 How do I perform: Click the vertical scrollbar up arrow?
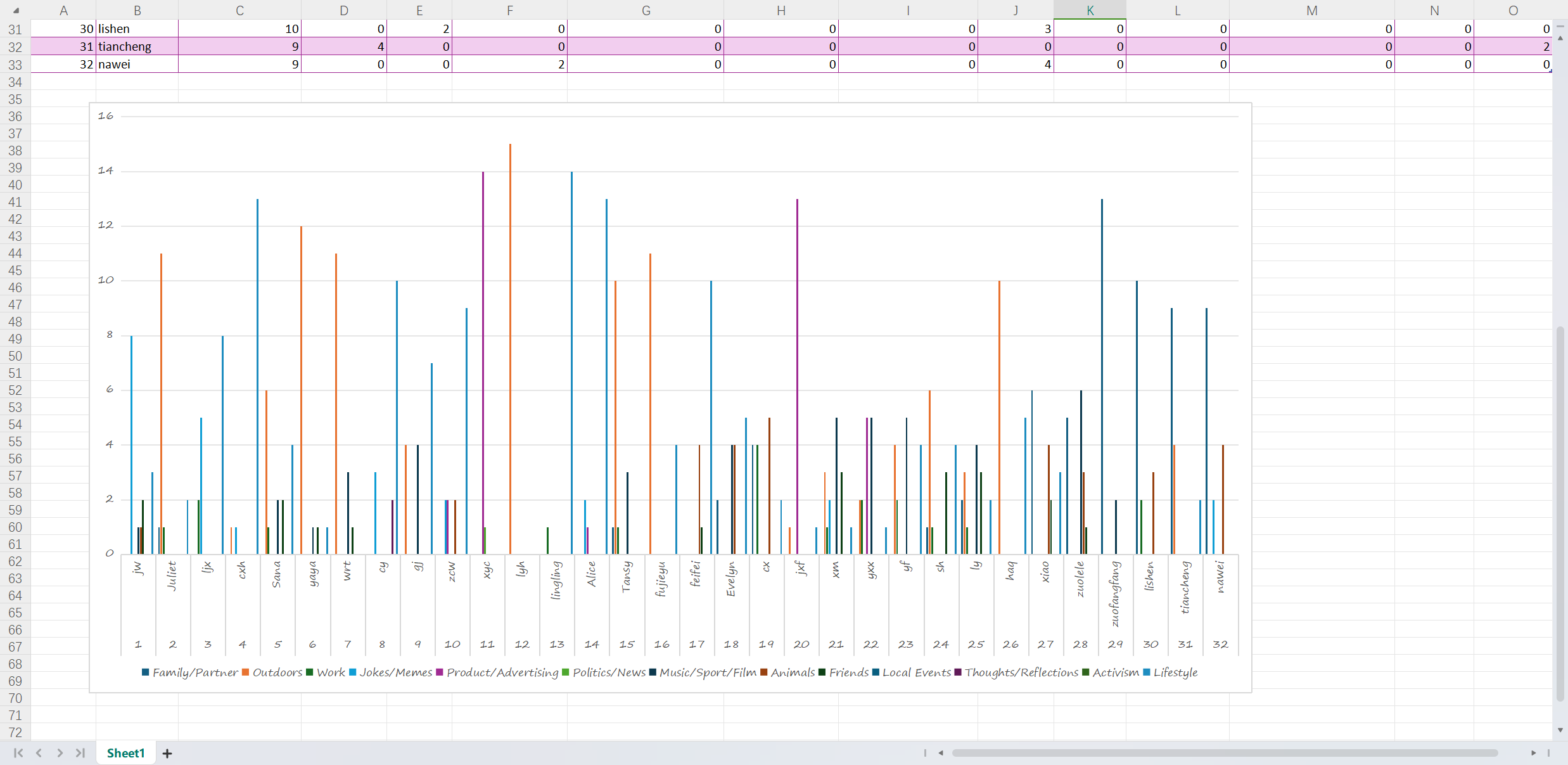point(1560,38)
